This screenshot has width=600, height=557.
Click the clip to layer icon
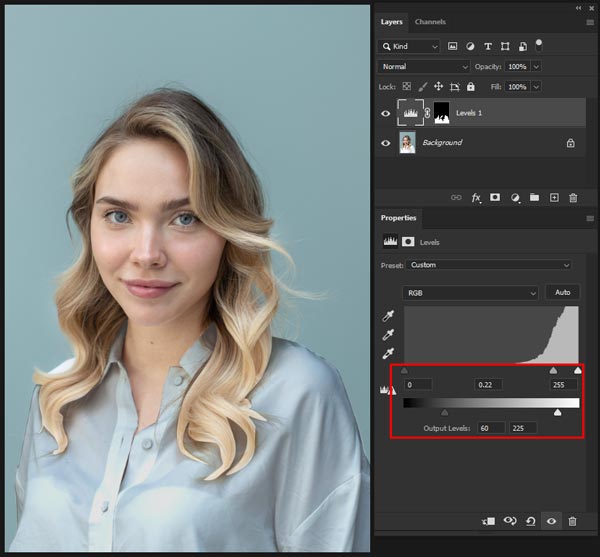(x=489, y=521)
